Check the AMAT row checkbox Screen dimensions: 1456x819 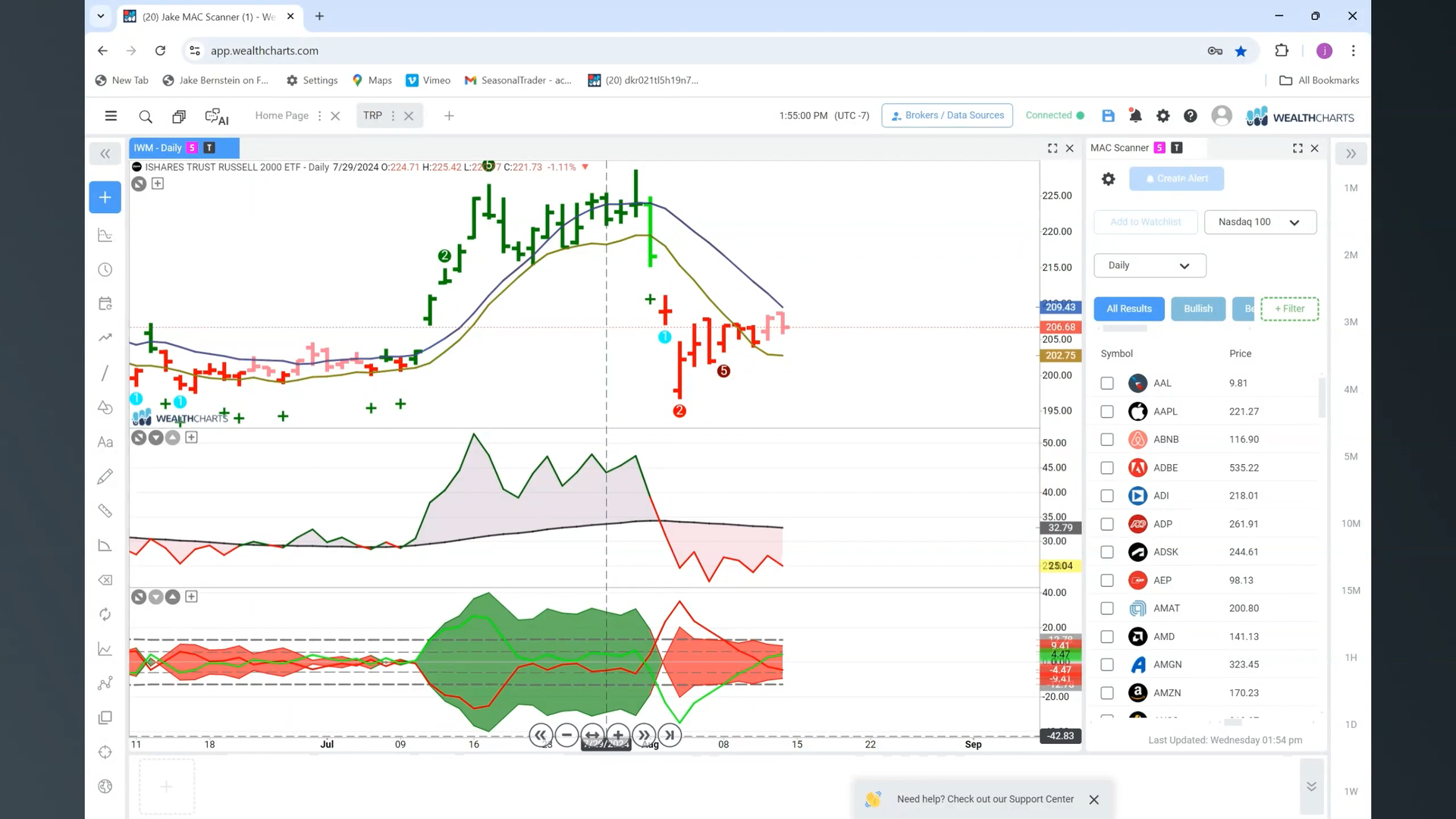1107,608
